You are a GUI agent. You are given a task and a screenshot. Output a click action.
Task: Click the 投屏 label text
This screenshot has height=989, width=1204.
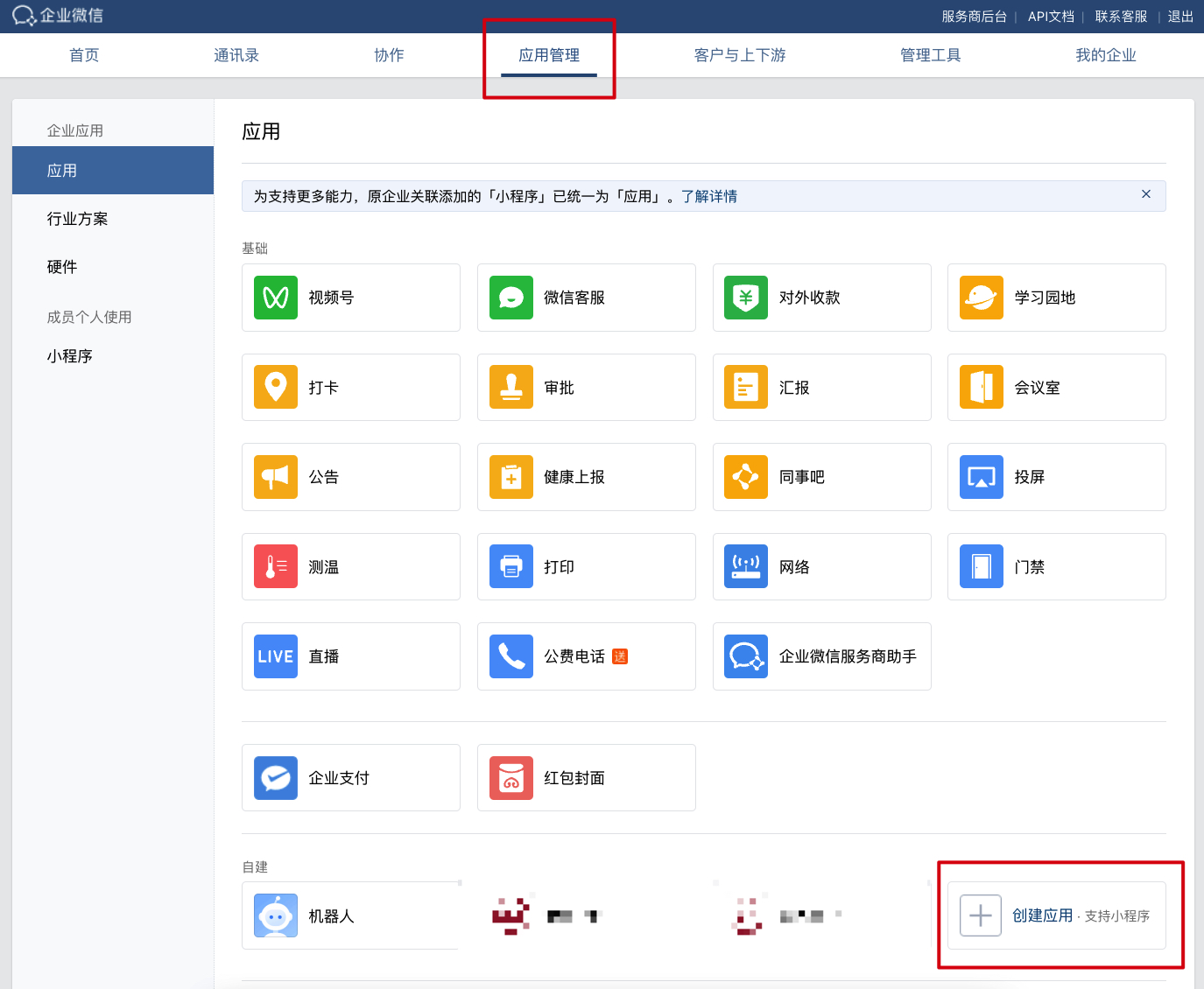(x=1030, y=477)
